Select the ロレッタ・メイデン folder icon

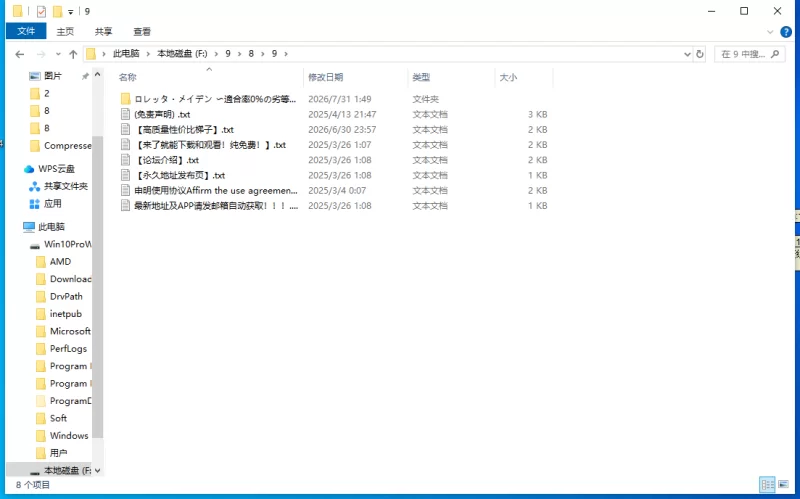126,99
